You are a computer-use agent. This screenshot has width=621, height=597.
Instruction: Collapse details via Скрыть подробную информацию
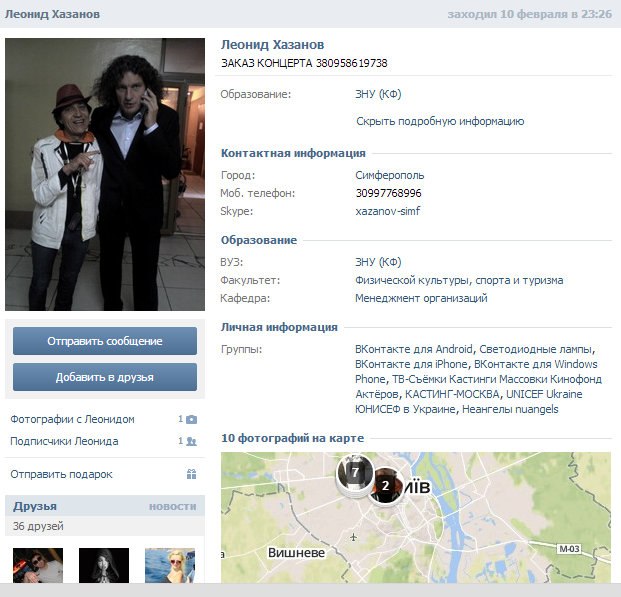click(440, 121)
